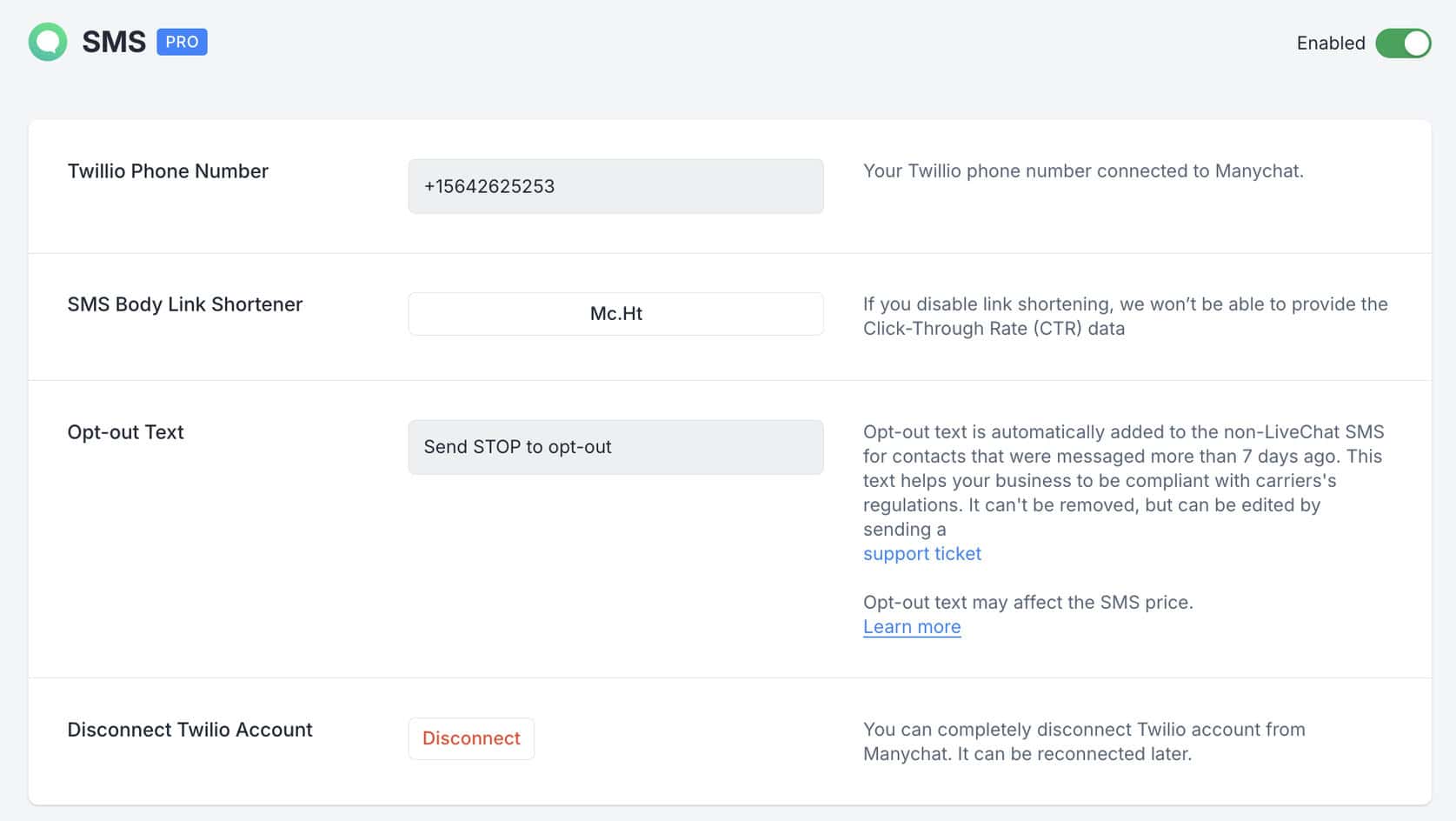Open the SMS Body Link Shortener dropdown
The width and height of the screenshot is (1456, 821).
pyautogui.click(x=615, y=314)
